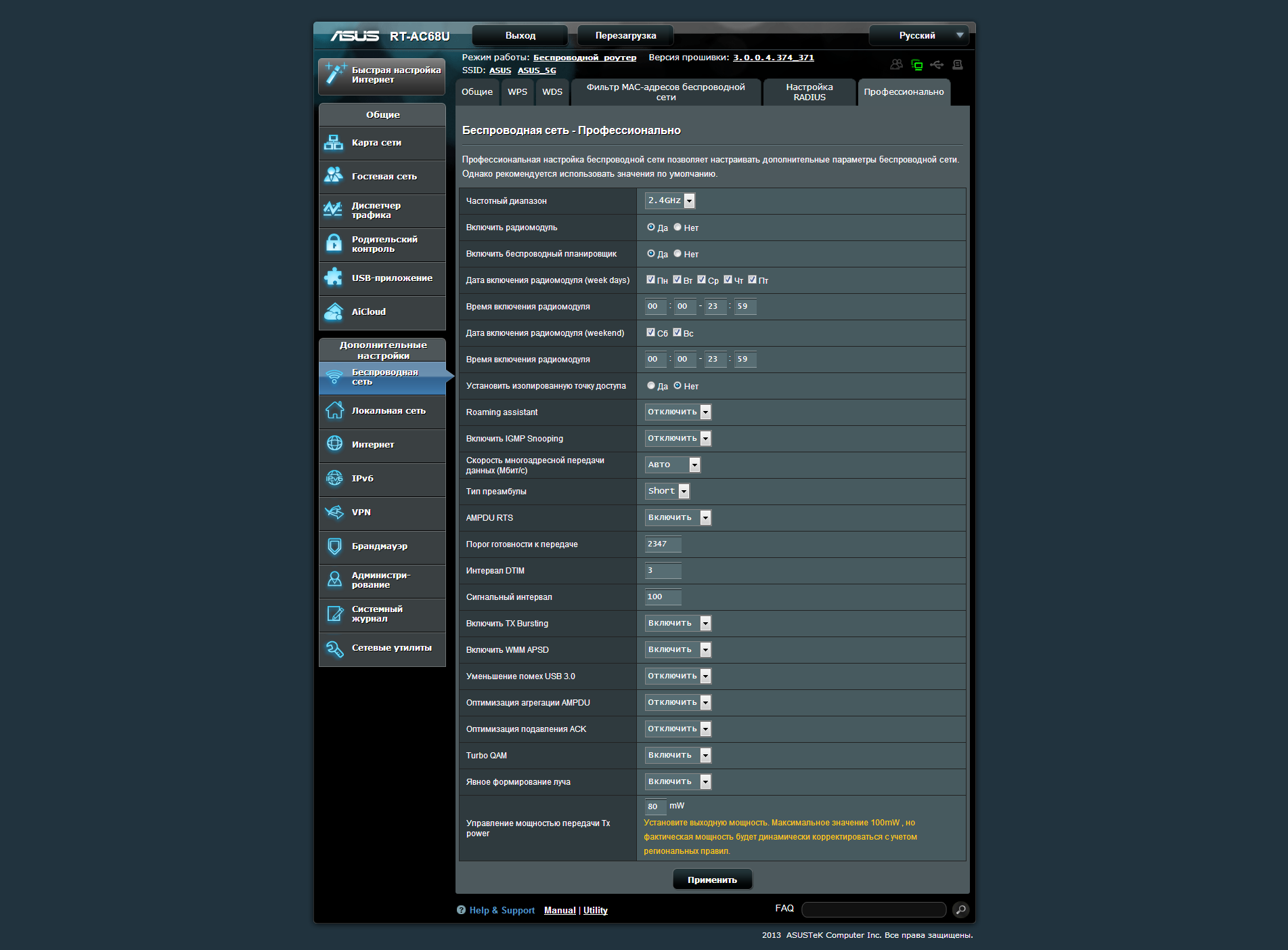The width and height of the screenshot is (1288, 950).
Task: Click the Перезагрузка reboot button
Action: click(625, 35)
